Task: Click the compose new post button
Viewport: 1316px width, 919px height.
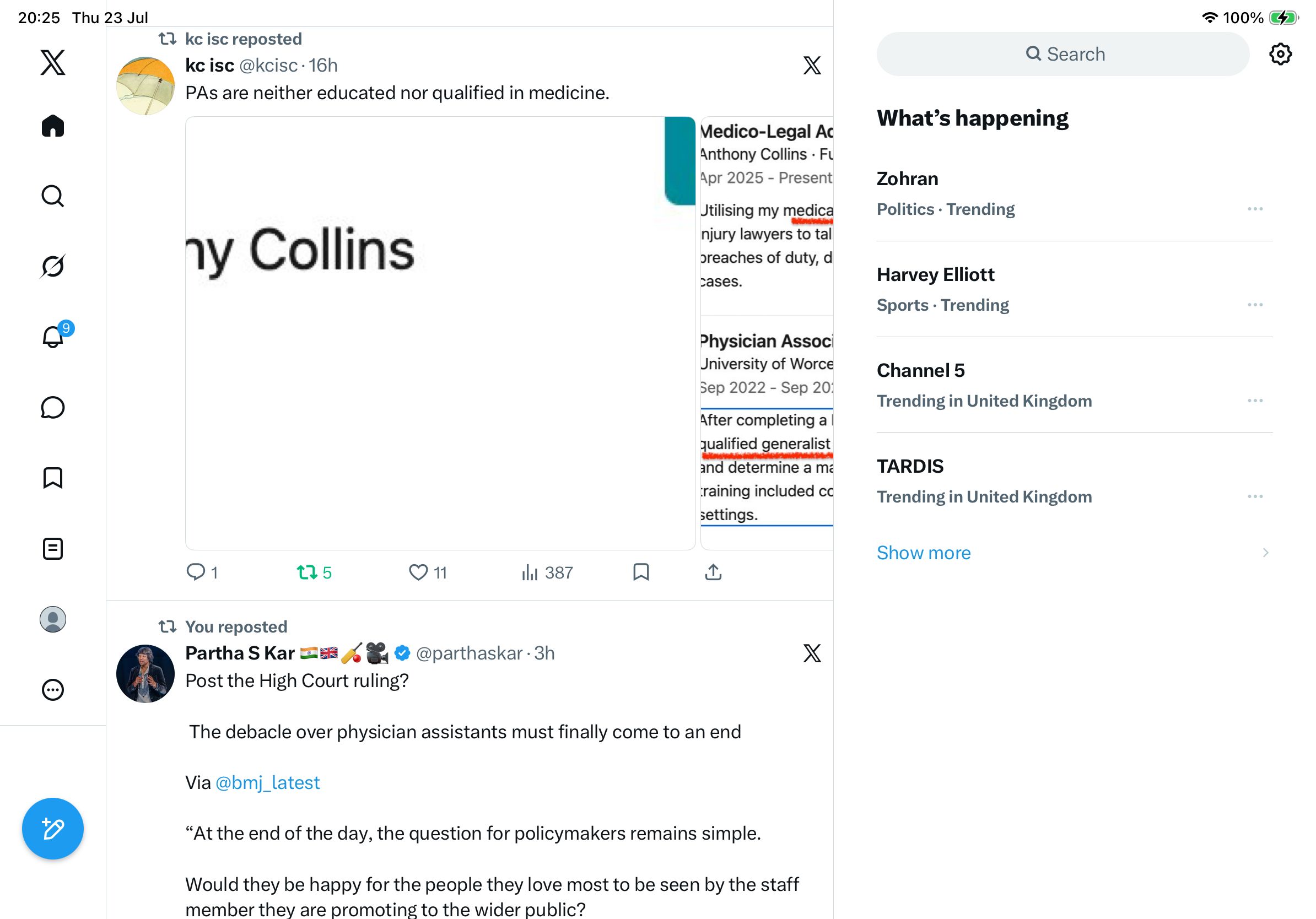Action: click(53, 829)
